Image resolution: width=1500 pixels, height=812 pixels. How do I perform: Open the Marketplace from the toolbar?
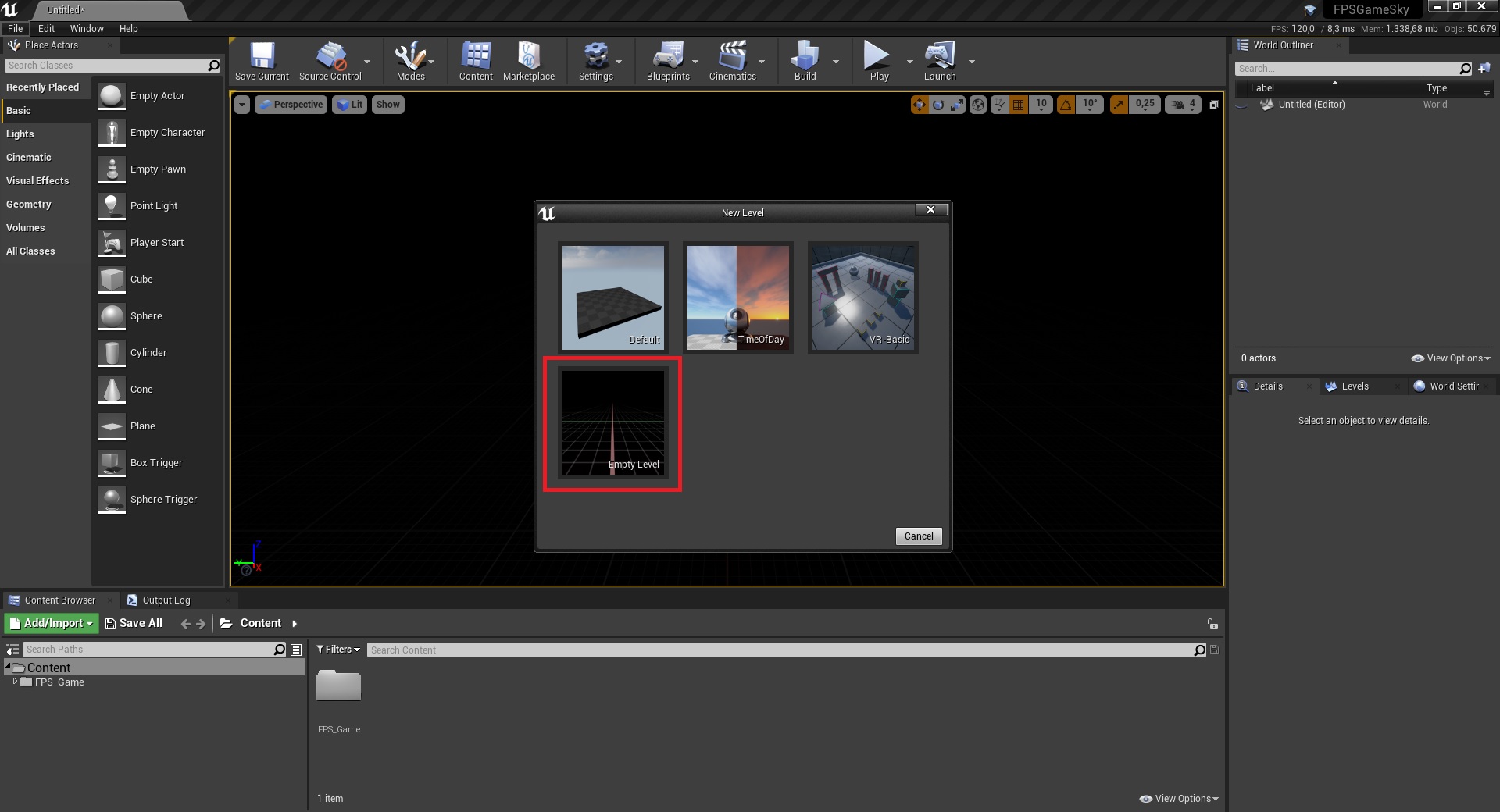[529, 61]
